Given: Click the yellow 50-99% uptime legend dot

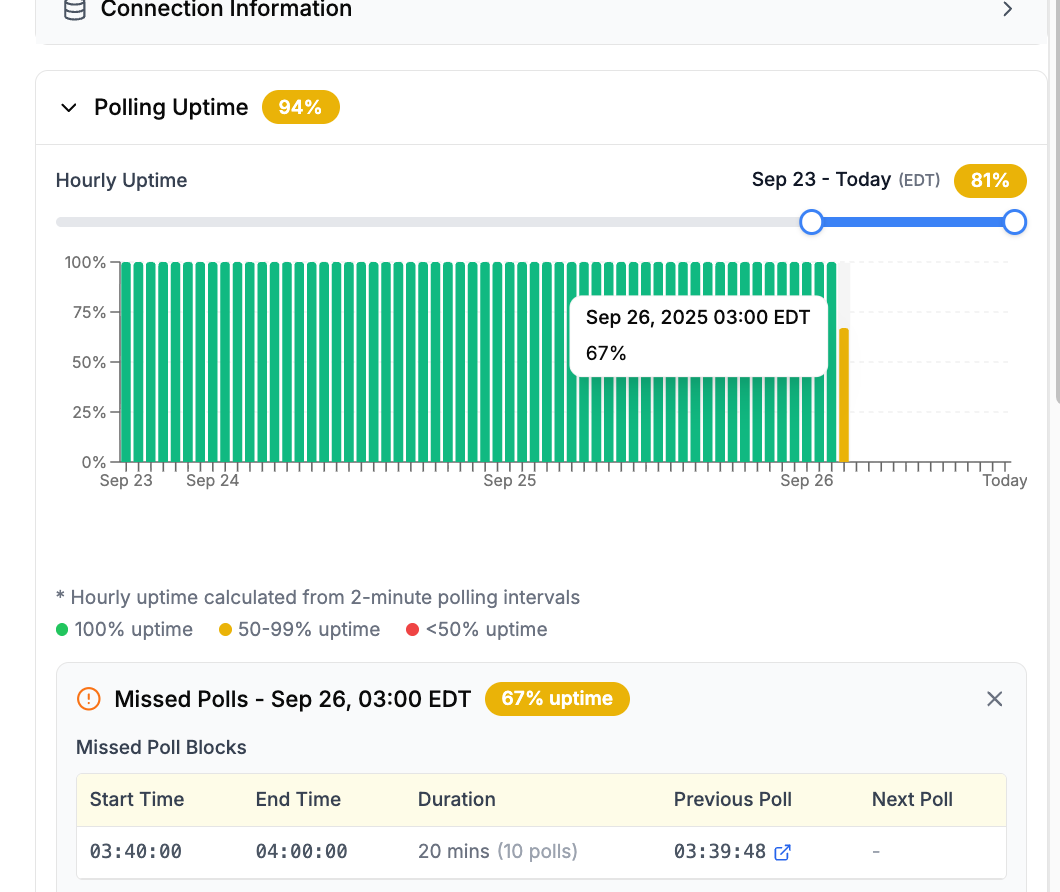Looking at the screenshot, I should [226, 630].
